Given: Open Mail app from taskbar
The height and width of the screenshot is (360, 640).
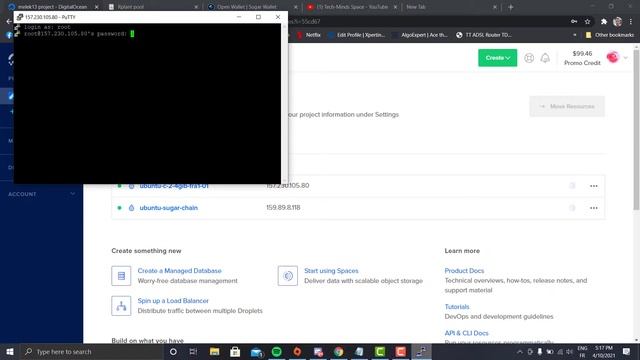Looking at the screenshot, I should tap(256, 352).
